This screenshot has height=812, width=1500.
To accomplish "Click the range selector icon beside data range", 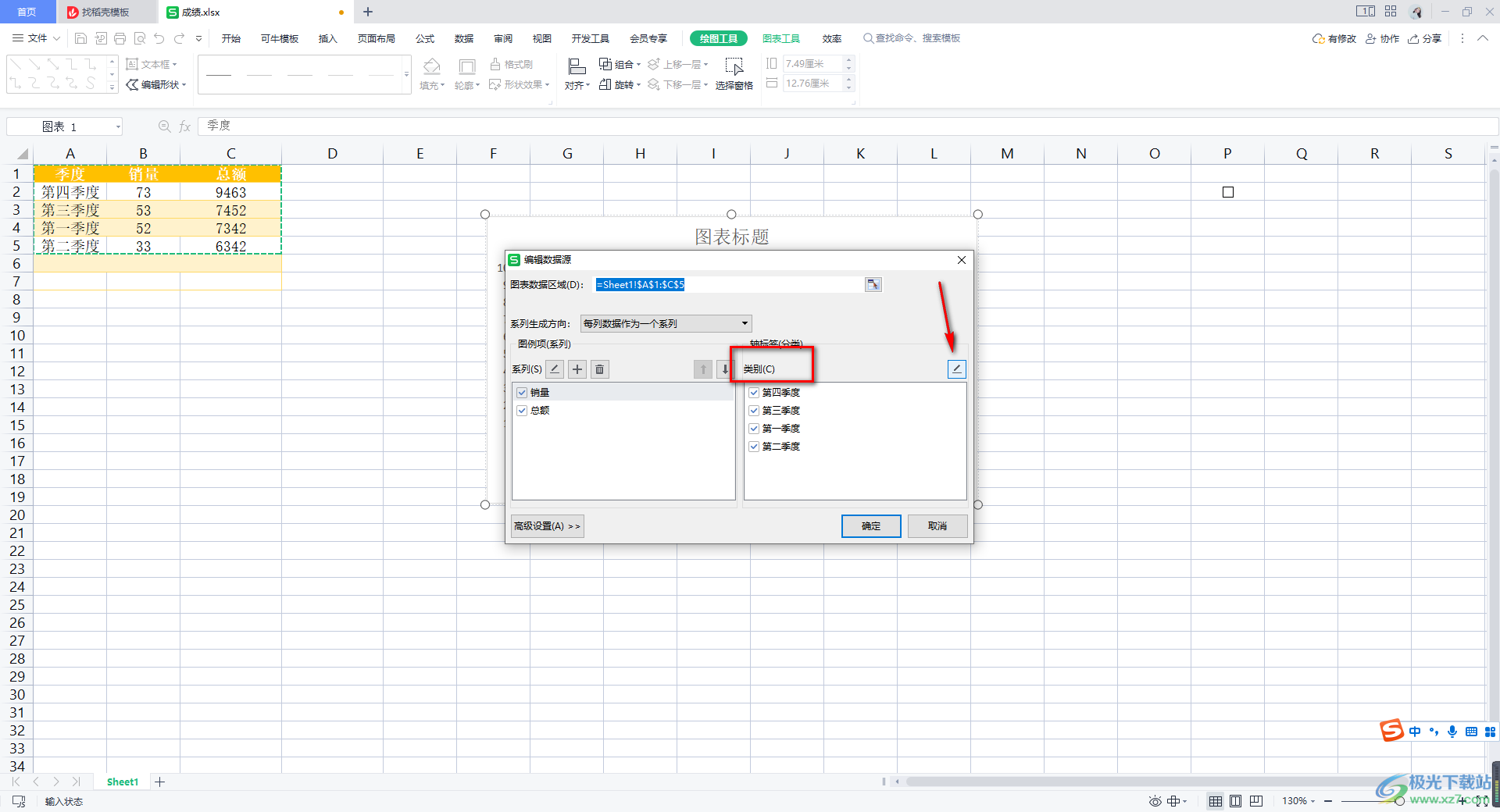I will click(873, 285).
